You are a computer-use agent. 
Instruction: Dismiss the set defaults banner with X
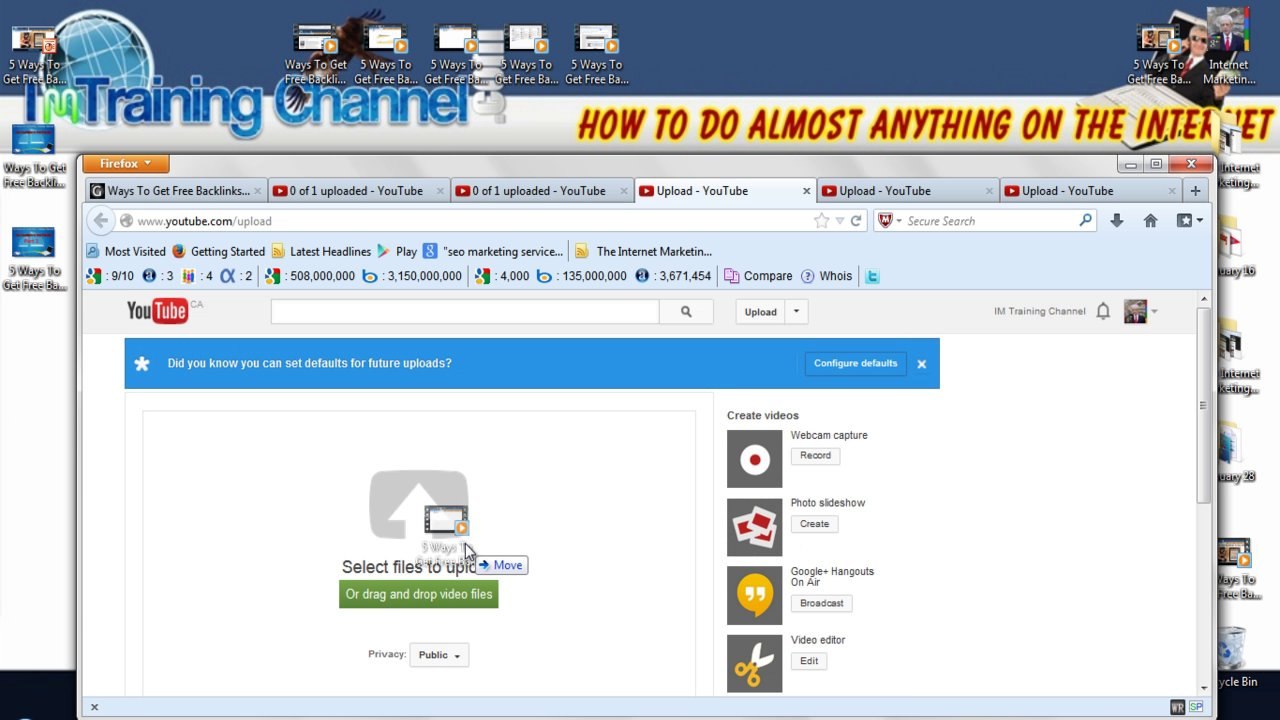click(x=922, y=364)
